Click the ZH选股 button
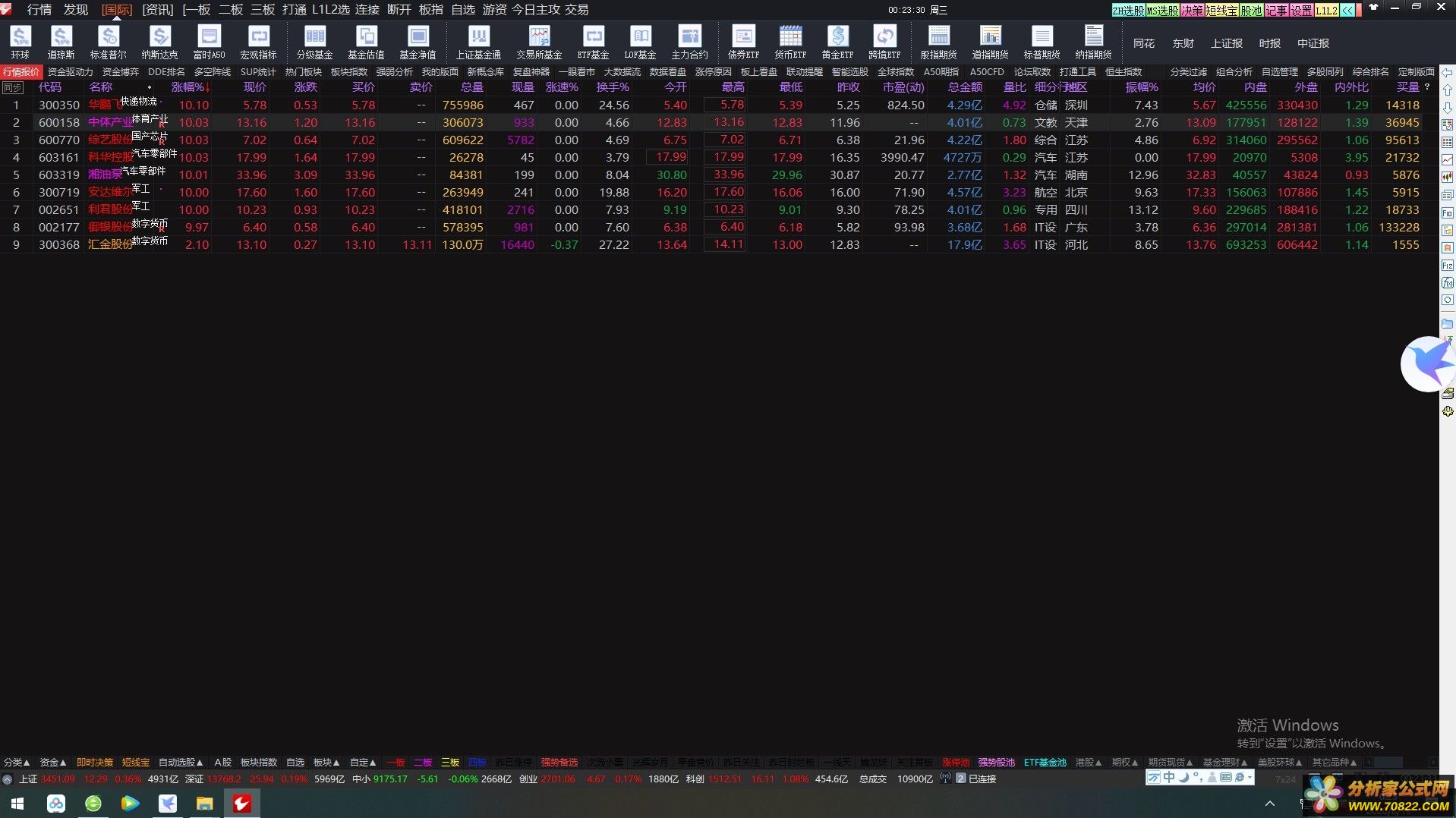This screenshot has height=818, width=1456. (1129, 10)
